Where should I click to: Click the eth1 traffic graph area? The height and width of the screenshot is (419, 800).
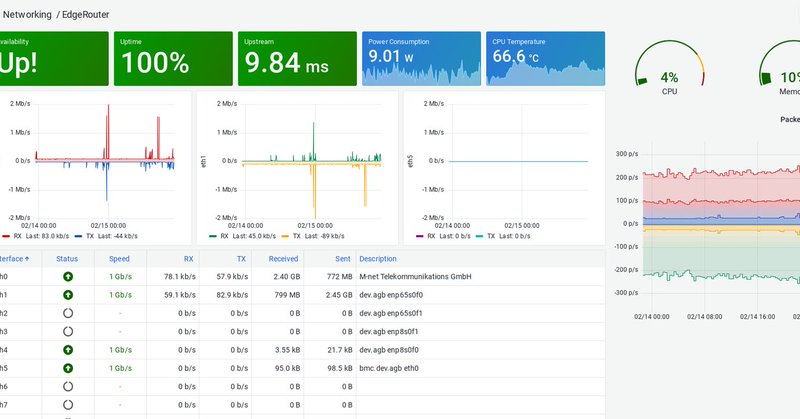pyautogui.click(x=312, y=161)
